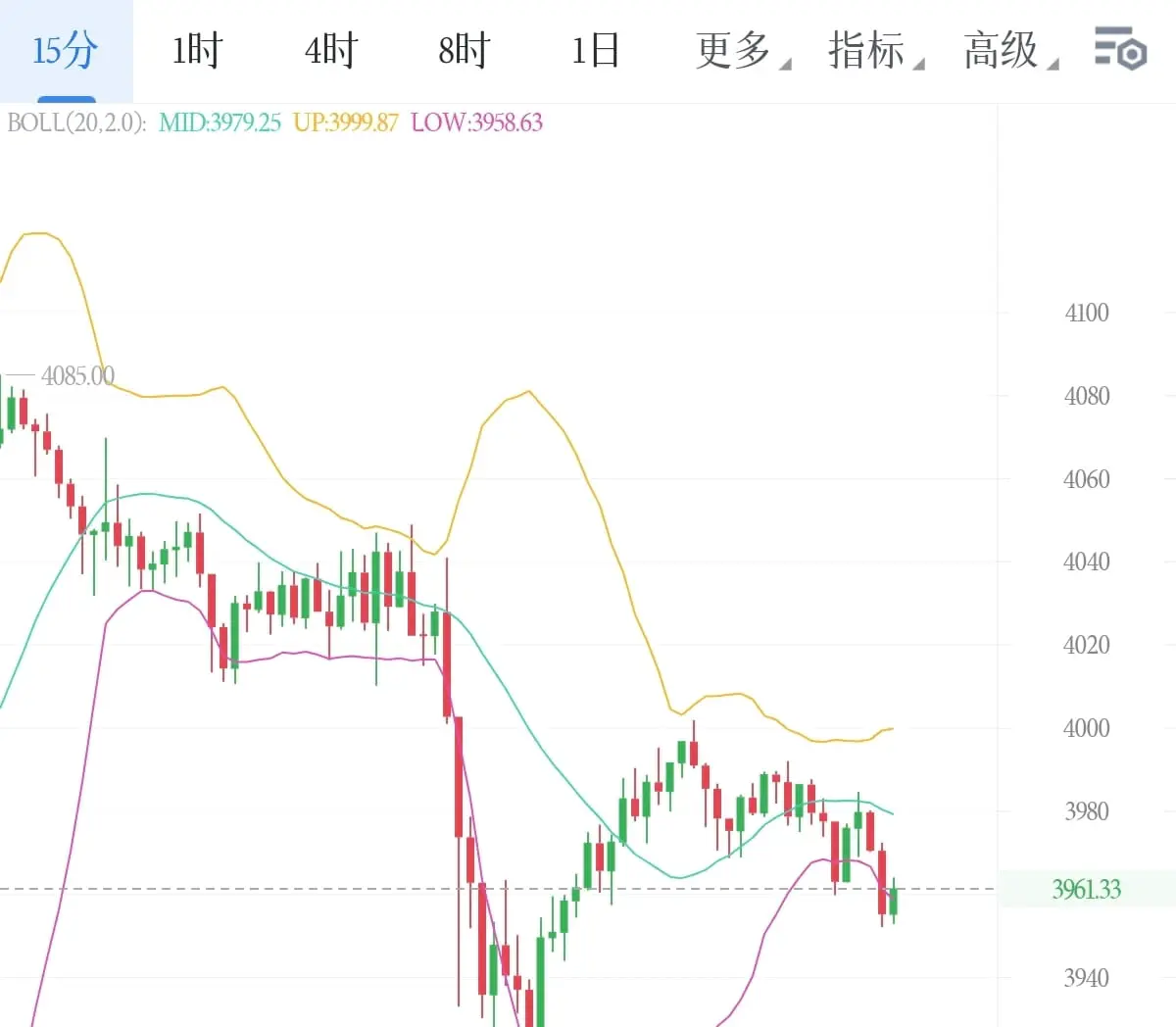The height and width of the screenshot is (1027, 1176).
Task: Click the 4040 price axis label
Action: pyautogui.click(x=1087, y=562)
